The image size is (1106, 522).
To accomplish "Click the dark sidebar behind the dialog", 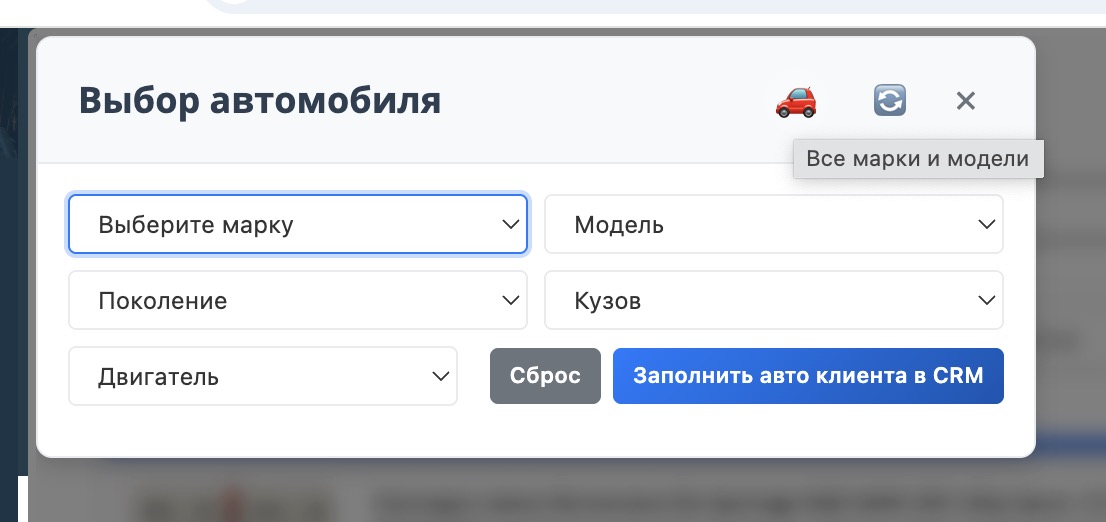I will click(x=12, y=250).
